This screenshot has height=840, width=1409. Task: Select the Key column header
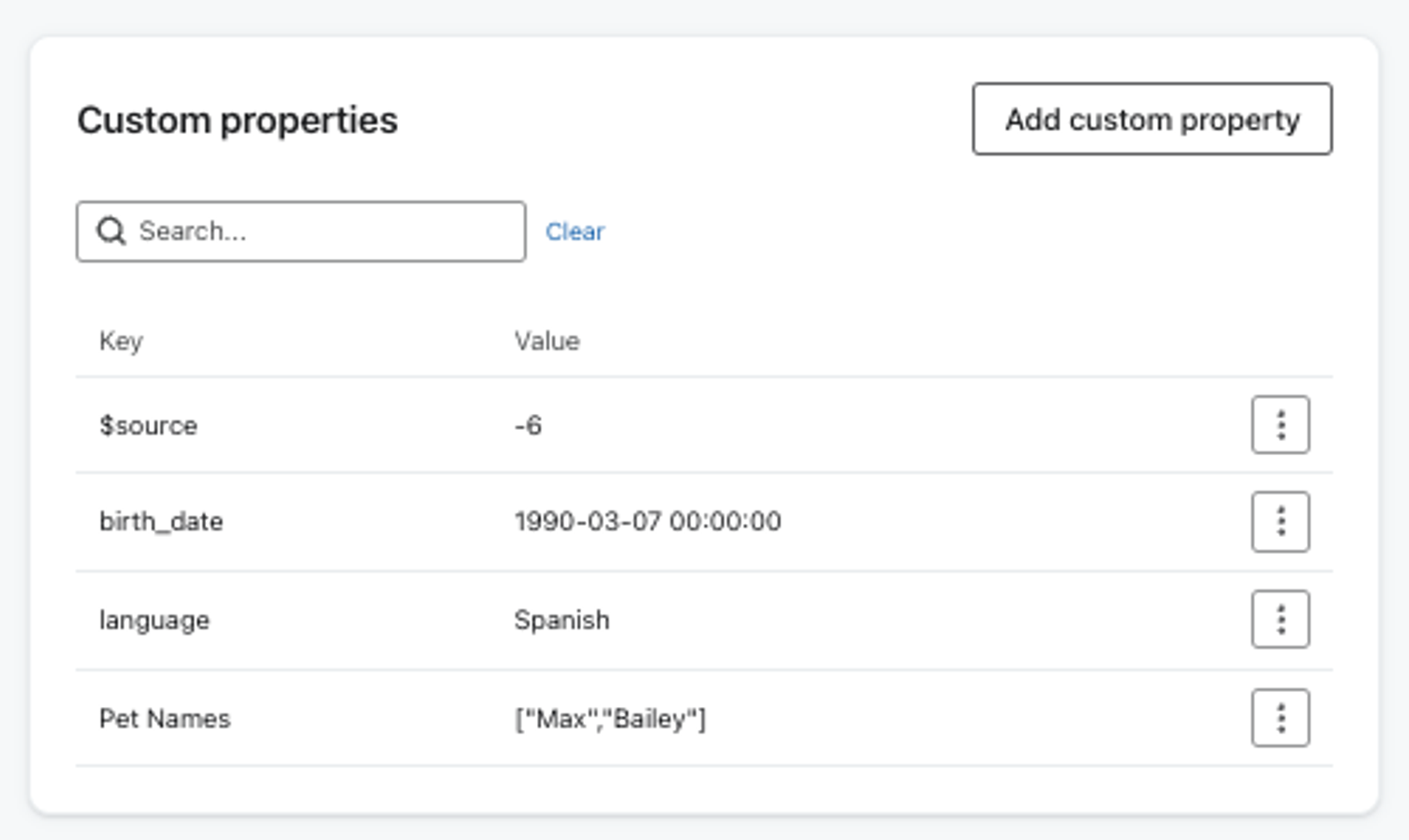point(121,341)
